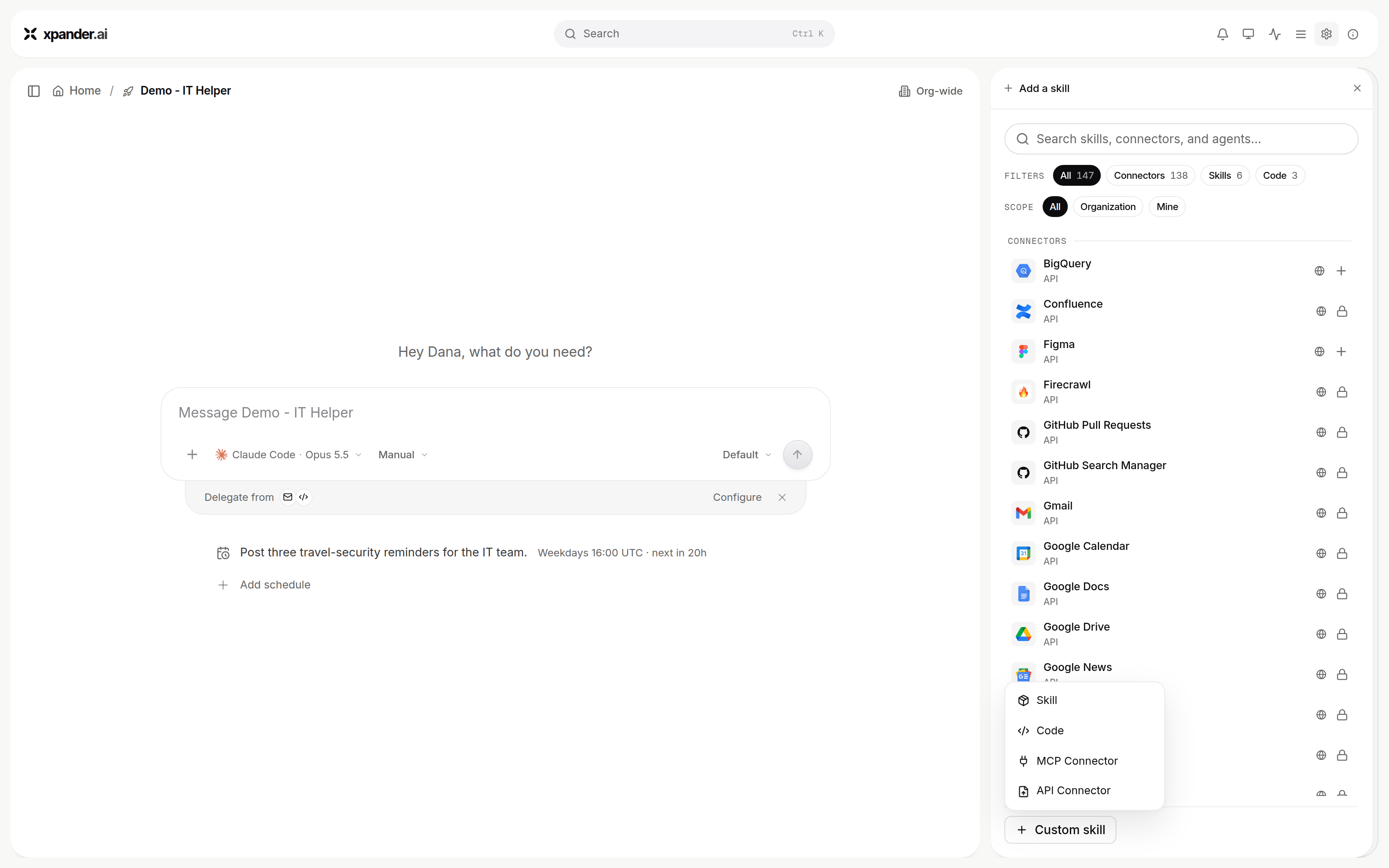This screenshot has width=1389, height=868.
Task: Click the plus attach icon in message box
Action: pyautogui.click(x=192, y=455)
